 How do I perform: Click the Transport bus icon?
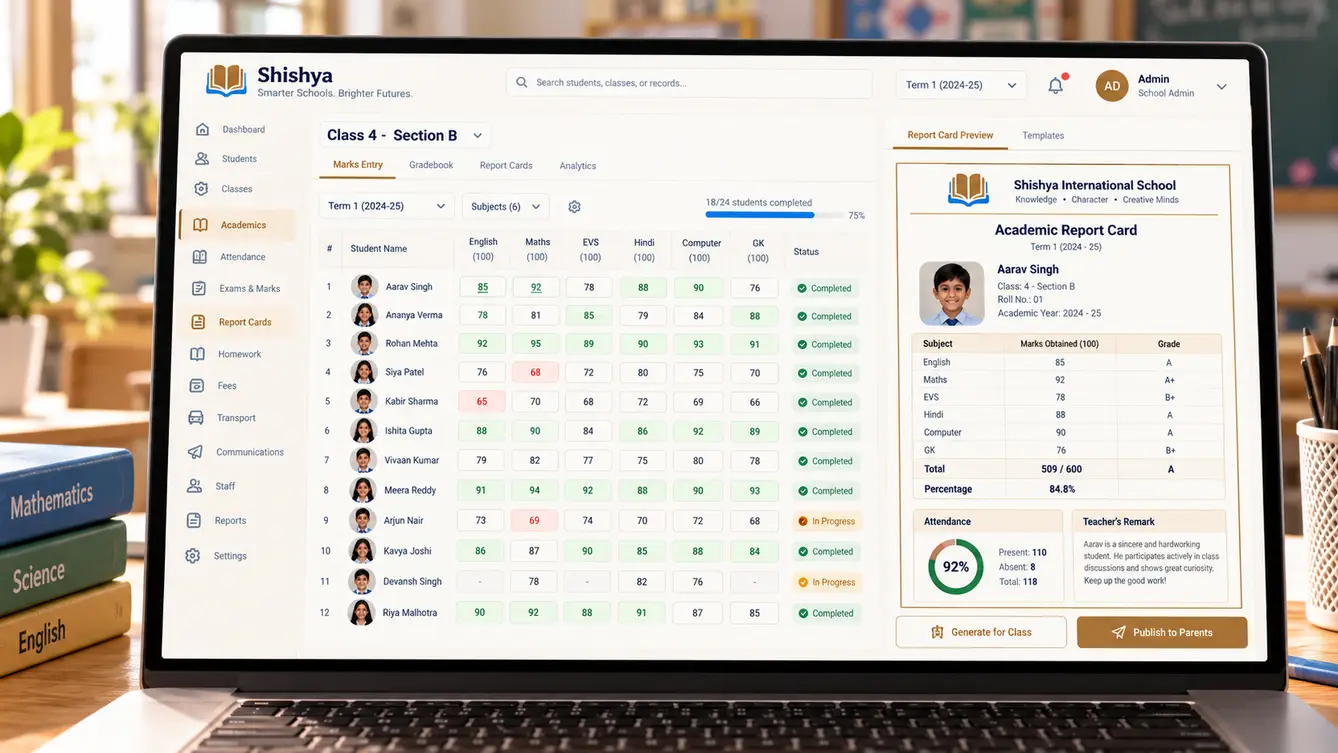[196, 418]
